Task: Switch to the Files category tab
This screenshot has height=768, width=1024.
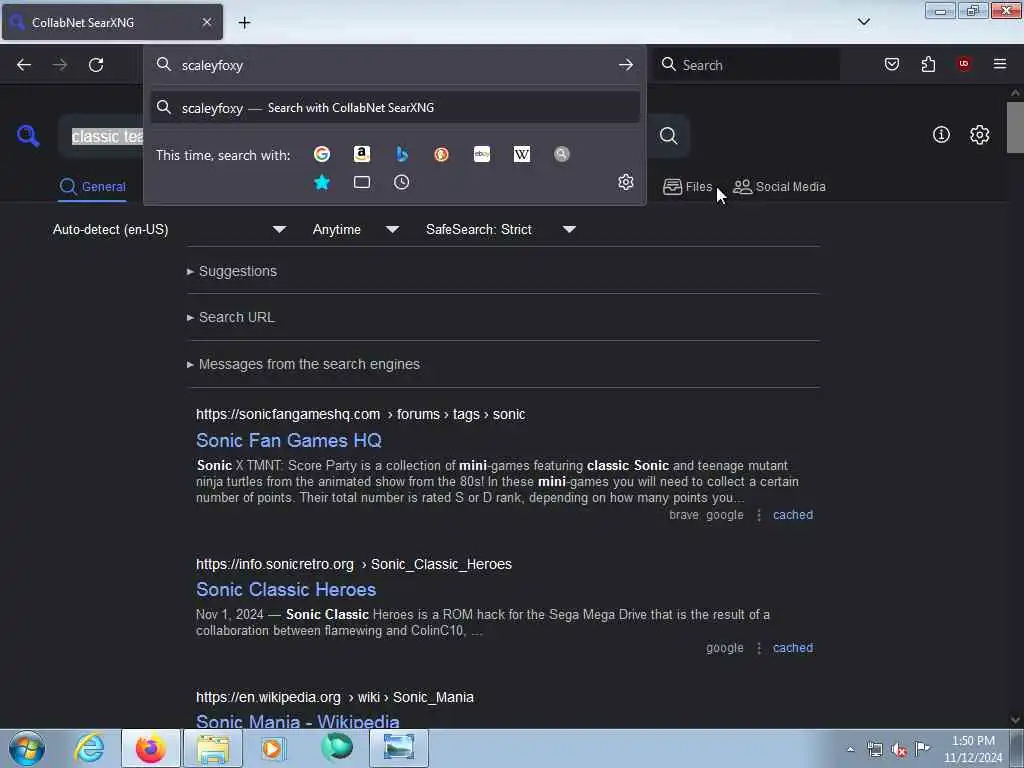Action: [688, 187]
